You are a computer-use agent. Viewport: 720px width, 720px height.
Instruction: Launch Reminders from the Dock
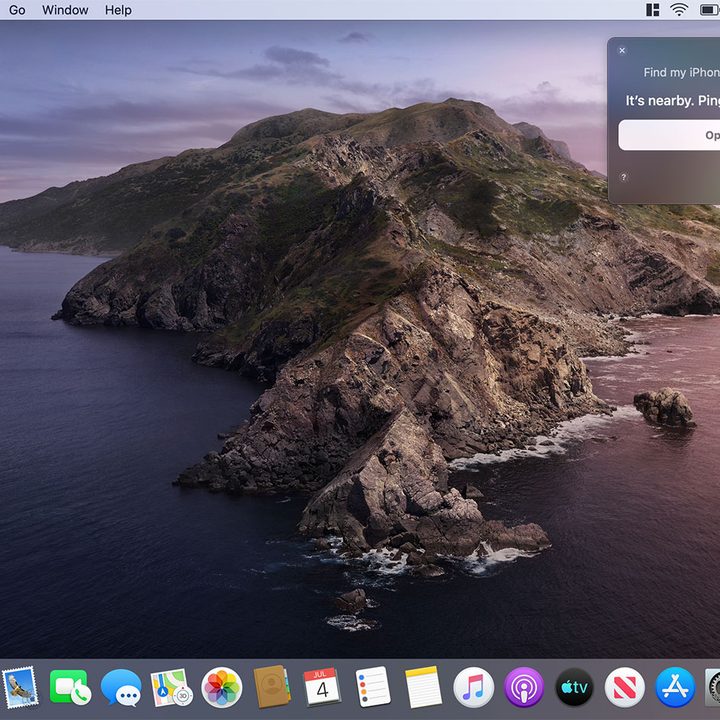(373, 687)
